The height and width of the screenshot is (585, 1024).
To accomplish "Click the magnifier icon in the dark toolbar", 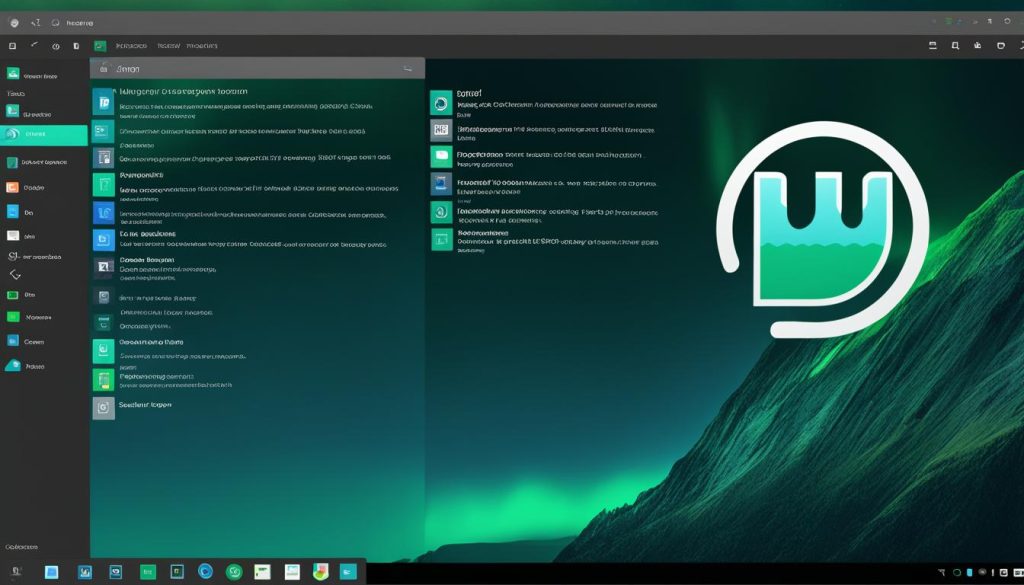I will [955, 46].
